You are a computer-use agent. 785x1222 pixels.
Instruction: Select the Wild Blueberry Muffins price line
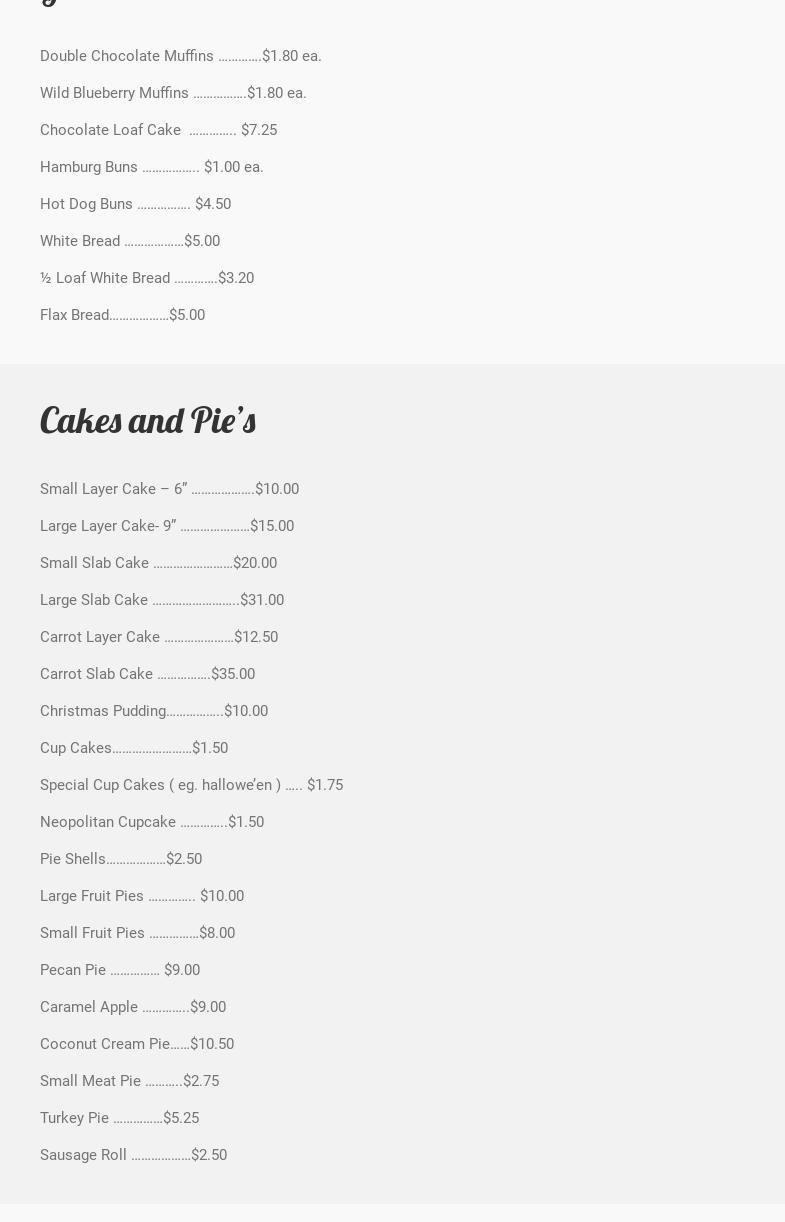pos(173,93)
